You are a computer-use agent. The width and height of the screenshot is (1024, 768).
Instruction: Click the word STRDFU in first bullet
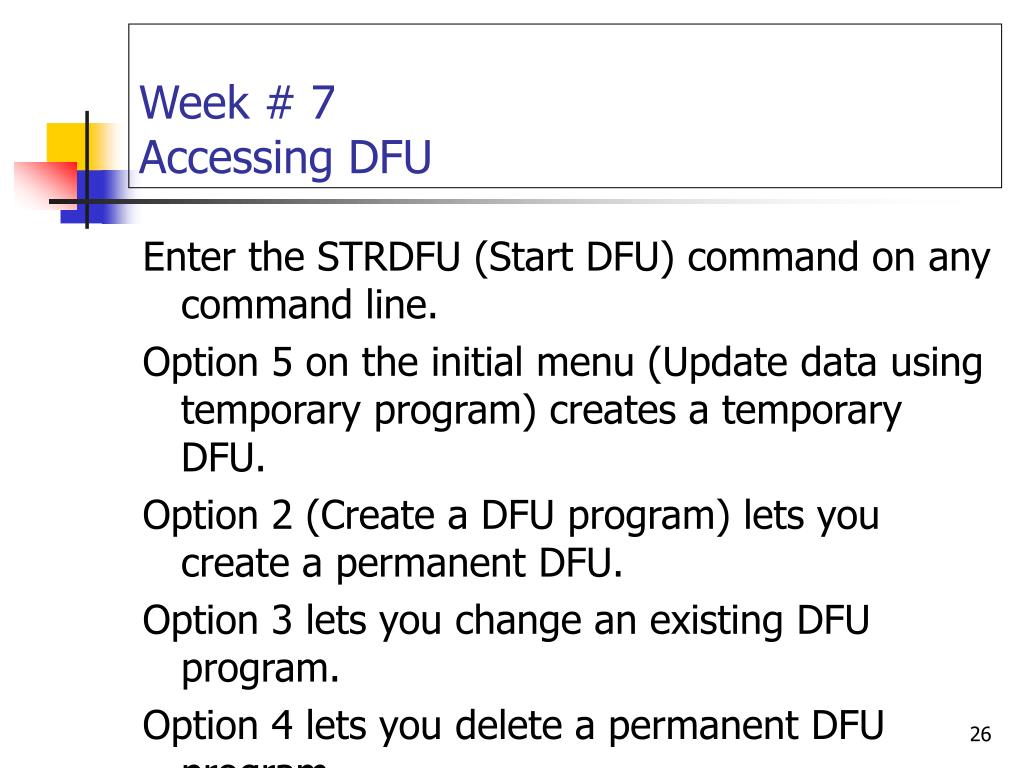tap(389, 257)
